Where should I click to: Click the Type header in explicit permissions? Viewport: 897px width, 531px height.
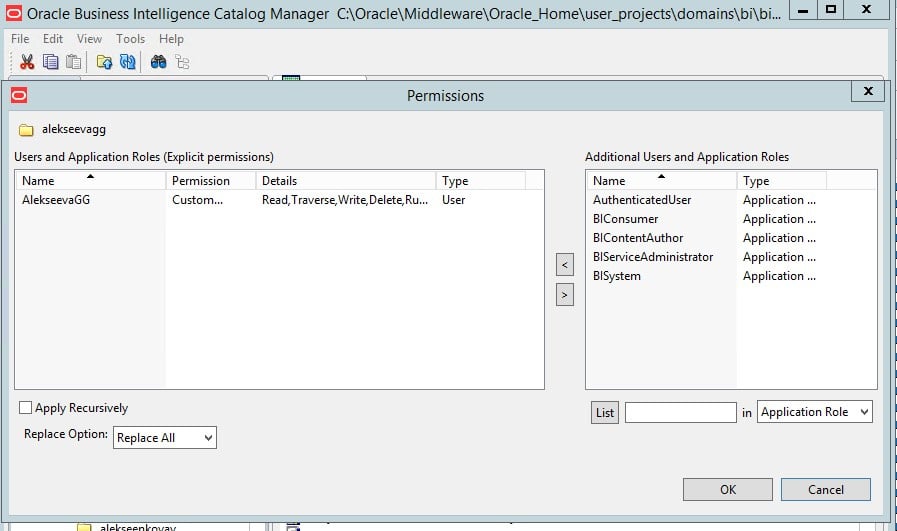pos(481,181)
